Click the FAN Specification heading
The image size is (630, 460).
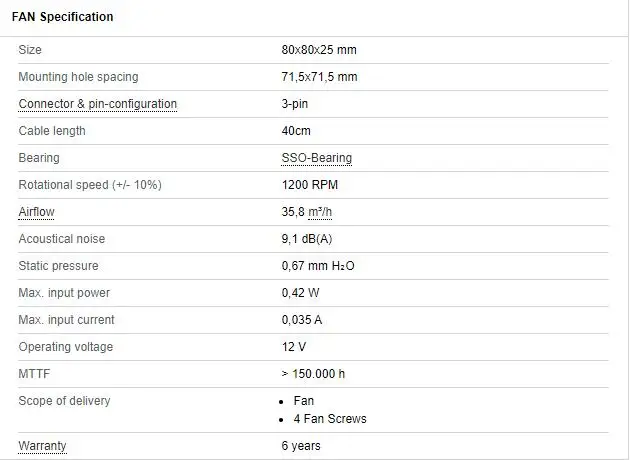pyautogui.click(x=62, y=17)
